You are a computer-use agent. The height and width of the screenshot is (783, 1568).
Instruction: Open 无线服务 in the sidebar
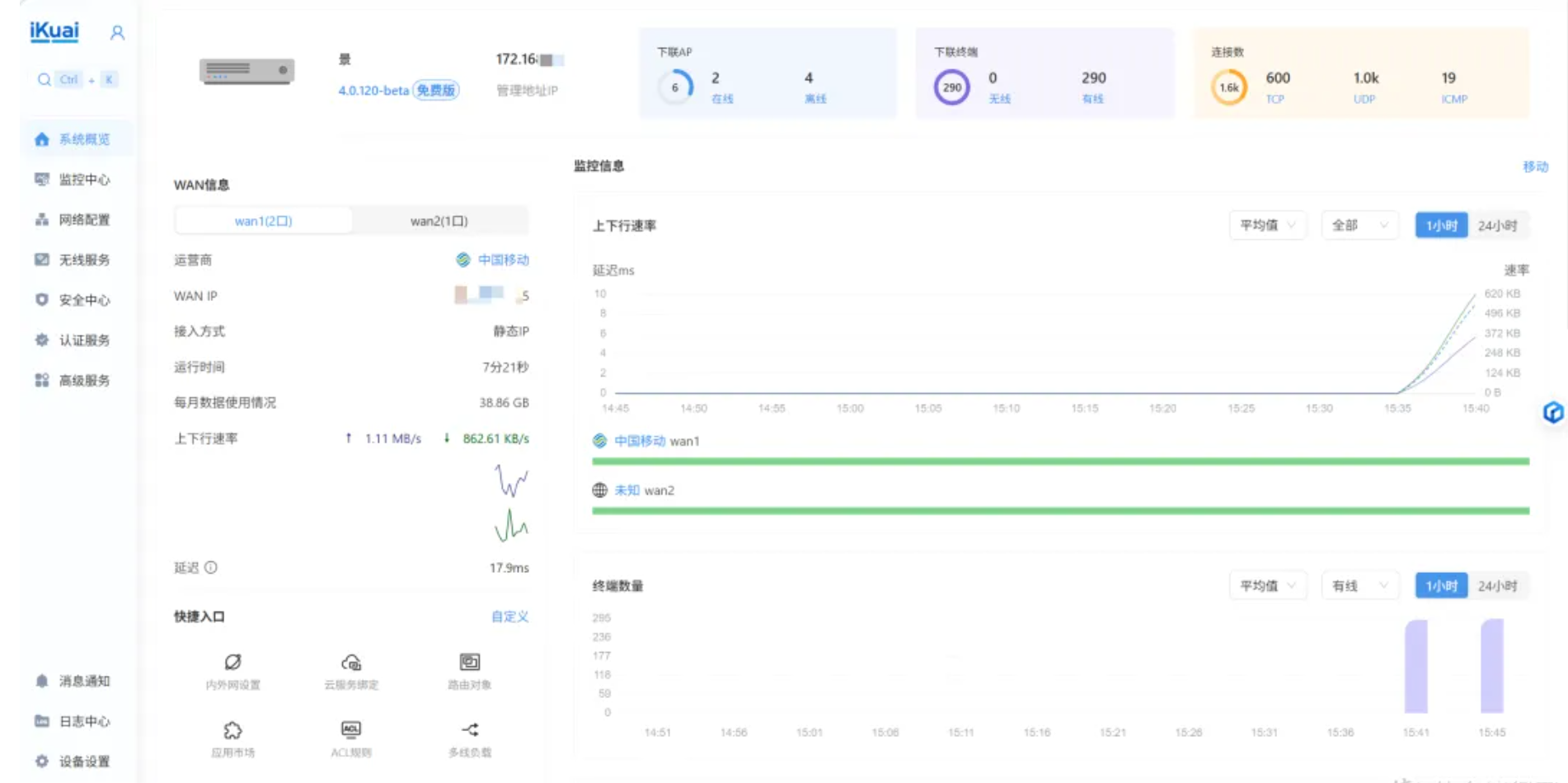click(77, 260)
